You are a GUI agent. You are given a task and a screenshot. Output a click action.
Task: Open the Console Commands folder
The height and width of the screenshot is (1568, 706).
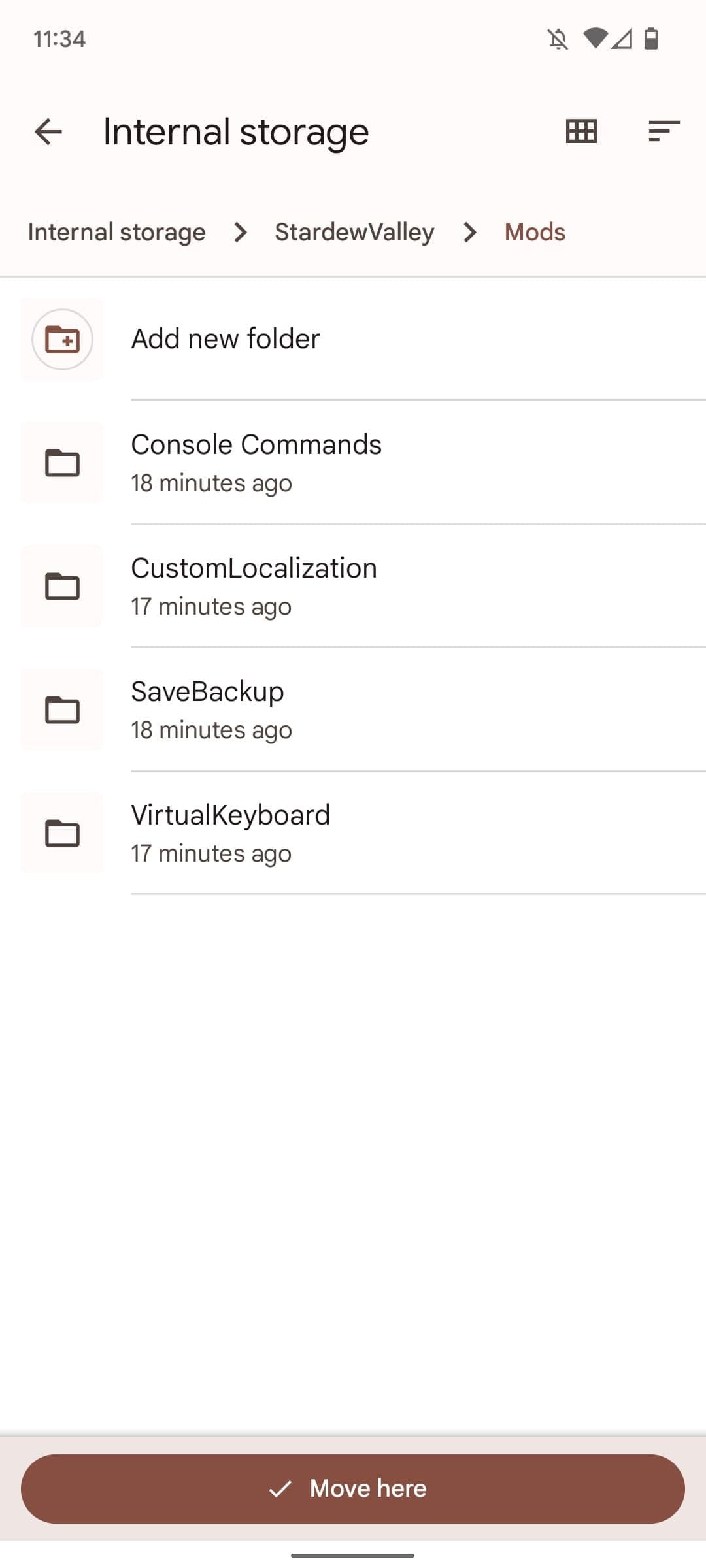pos(256,446)
